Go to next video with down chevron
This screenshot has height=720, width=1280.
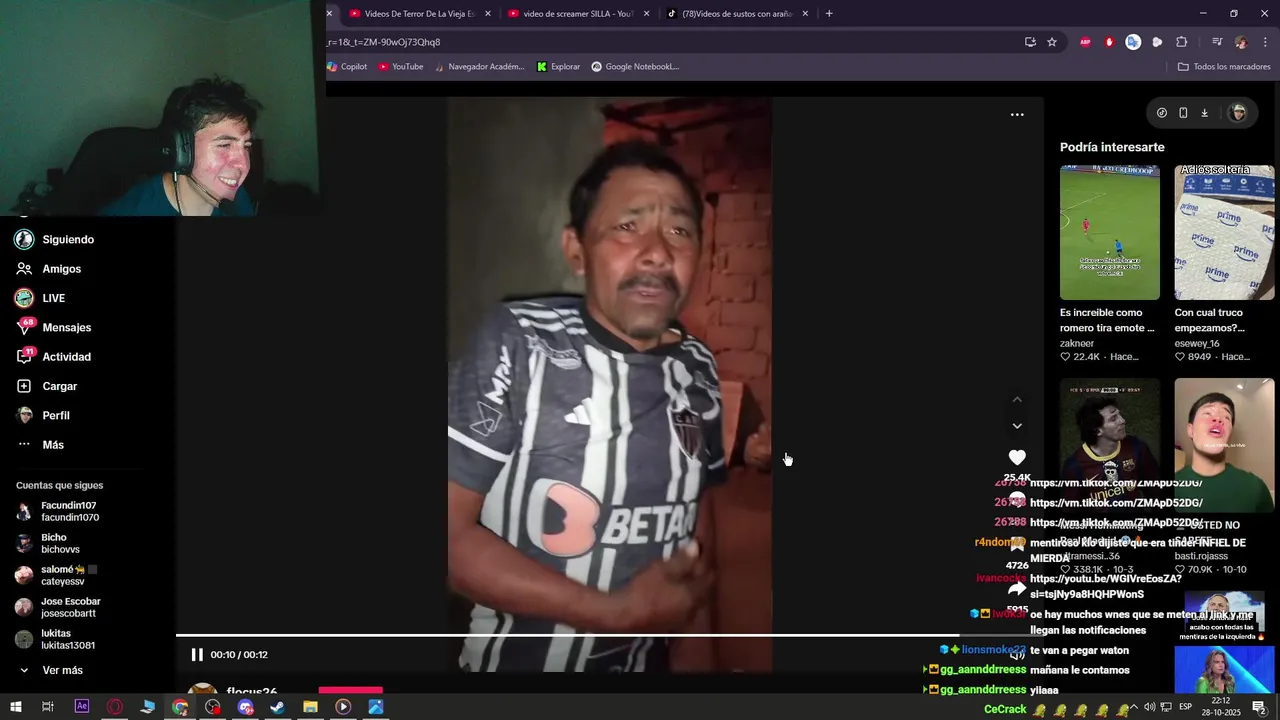(1017, 426)
